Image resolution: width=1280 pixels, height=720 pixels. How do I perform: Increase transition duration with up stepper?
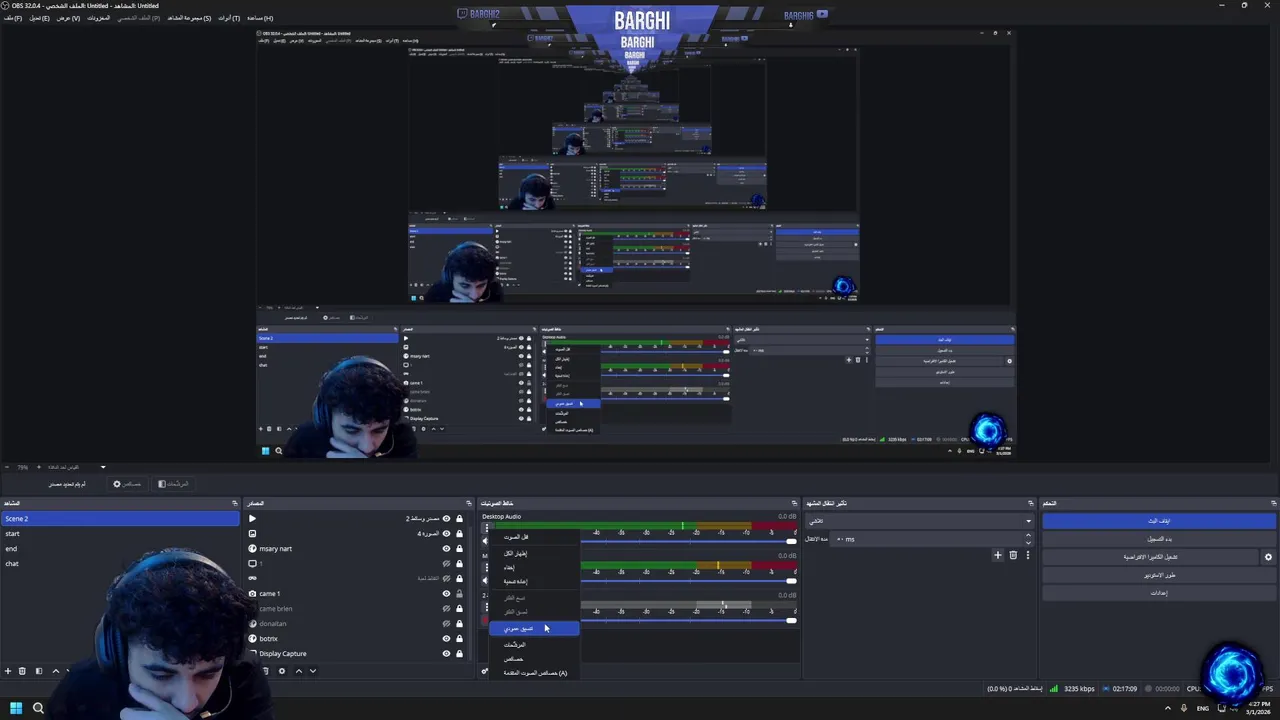coord(1027,536)
